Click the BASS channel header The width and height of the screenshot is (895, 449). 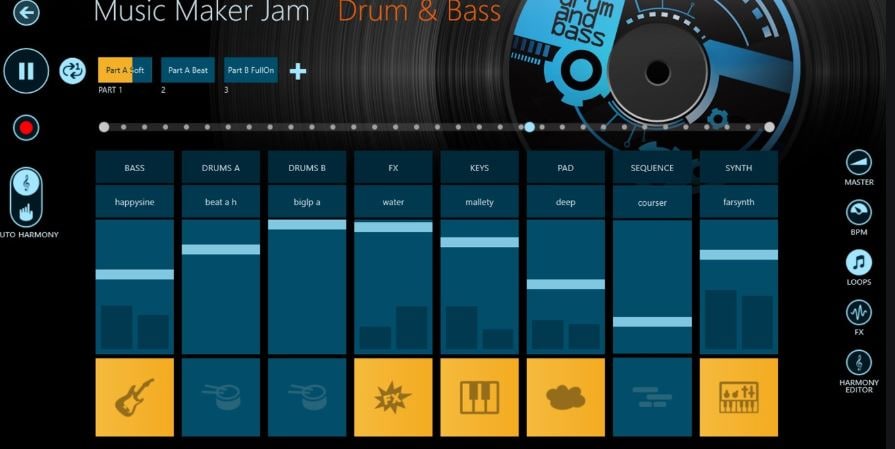(135, 167)
